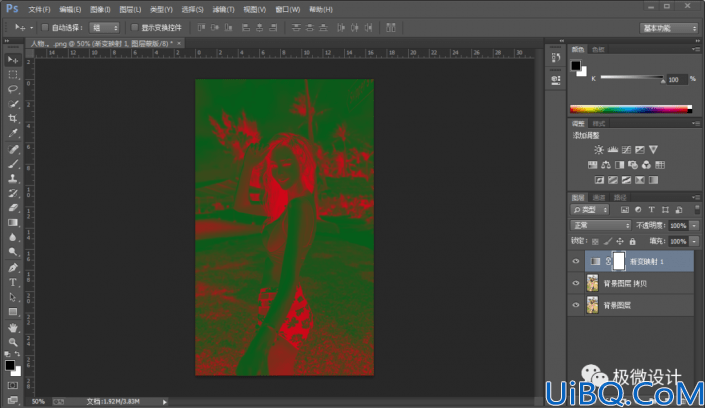Select the Crop tool

click(13, 118)
